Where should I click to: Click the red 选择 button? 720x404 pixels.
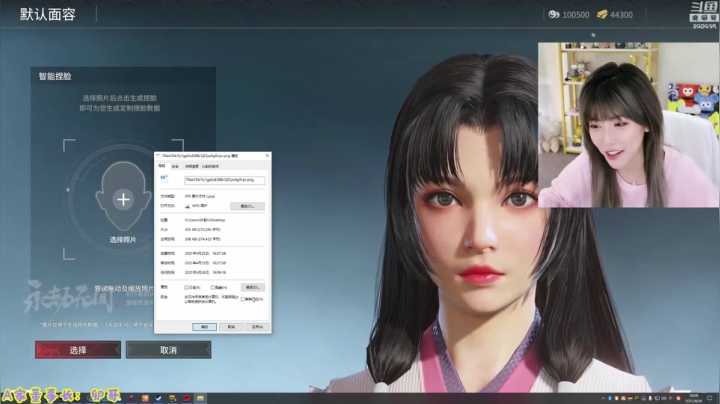(78, 350)
